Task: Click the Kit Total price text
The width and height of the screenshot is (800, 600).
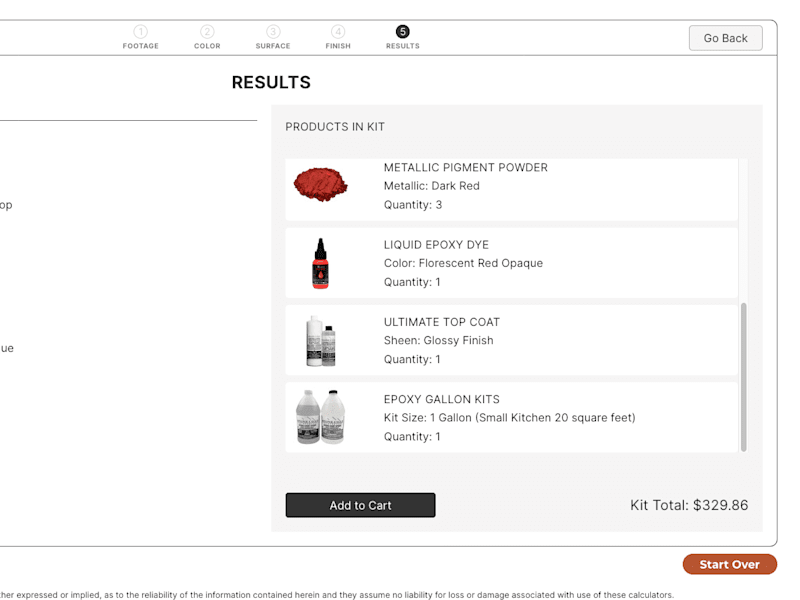Action: [x=689, y=505]
